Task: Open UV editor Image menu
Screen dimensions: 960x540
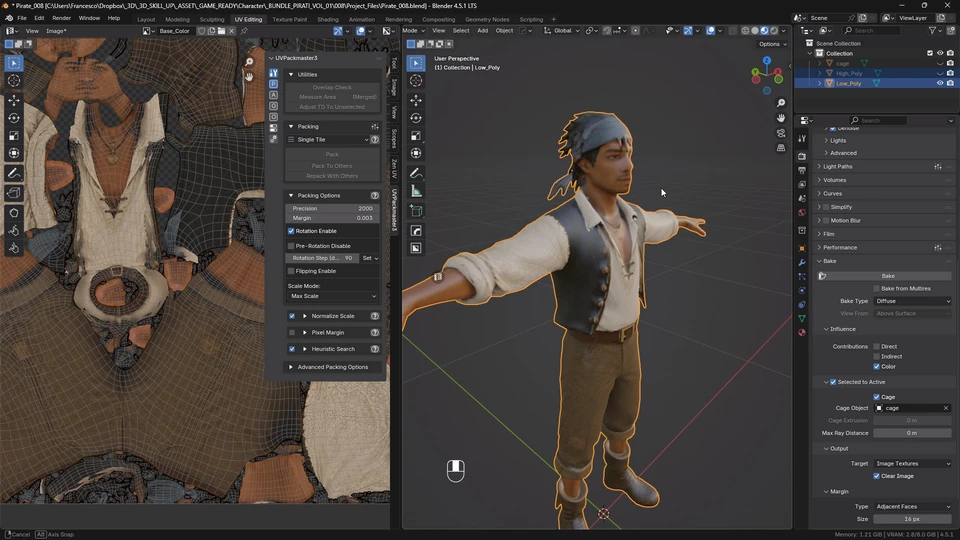Action: [x=56, y=31]
